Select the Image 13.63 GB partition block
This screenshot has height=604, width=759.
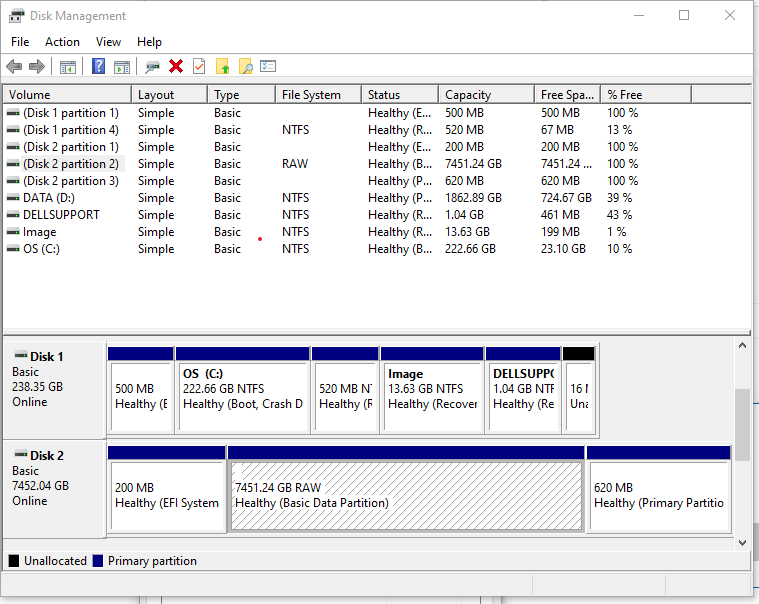432,390
